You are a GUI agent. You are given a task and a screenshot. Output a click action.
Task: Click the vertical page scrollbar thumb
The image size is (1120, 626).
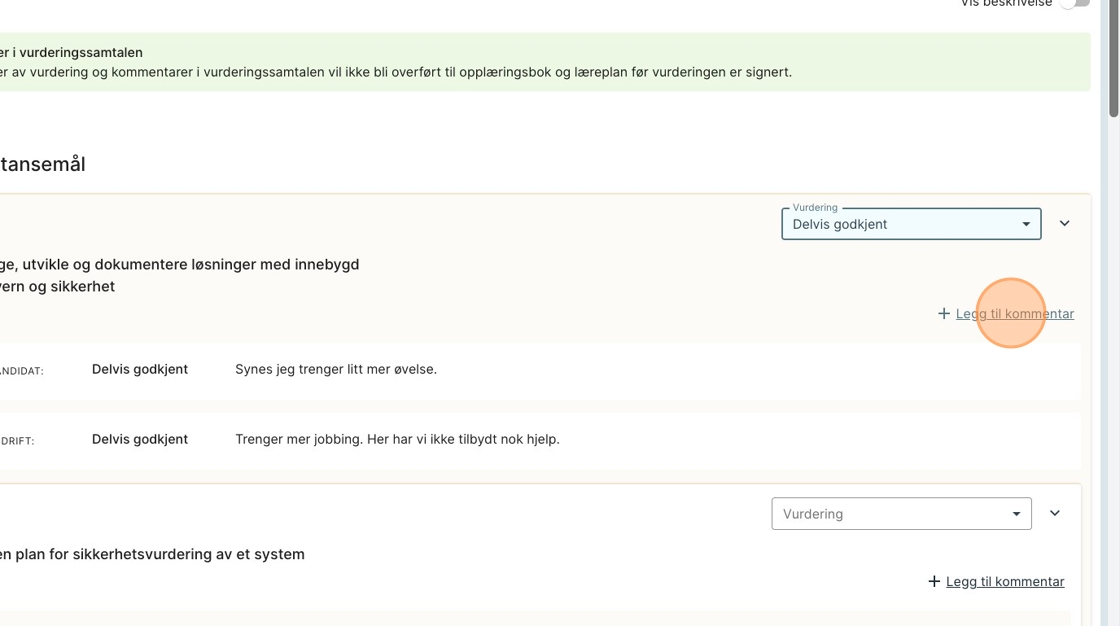[x=1113, y=60]
